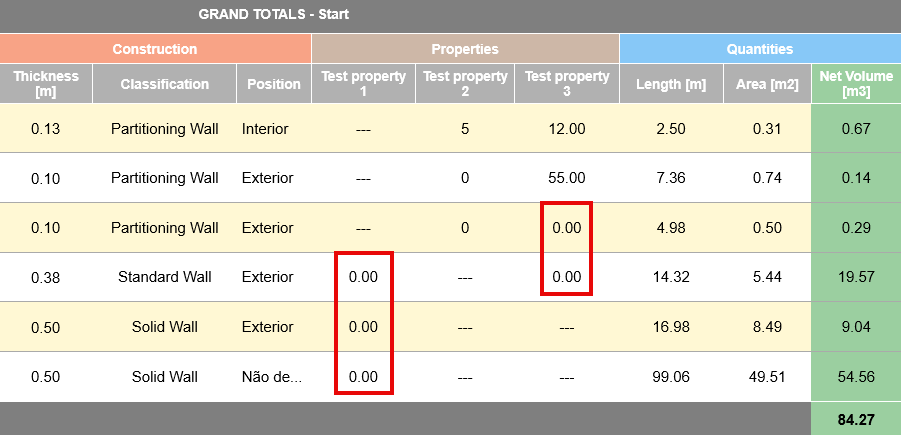Select the Test property 2 column header
Image resolution: width=904 pixels, height=440 pixels.
(465, 84)
